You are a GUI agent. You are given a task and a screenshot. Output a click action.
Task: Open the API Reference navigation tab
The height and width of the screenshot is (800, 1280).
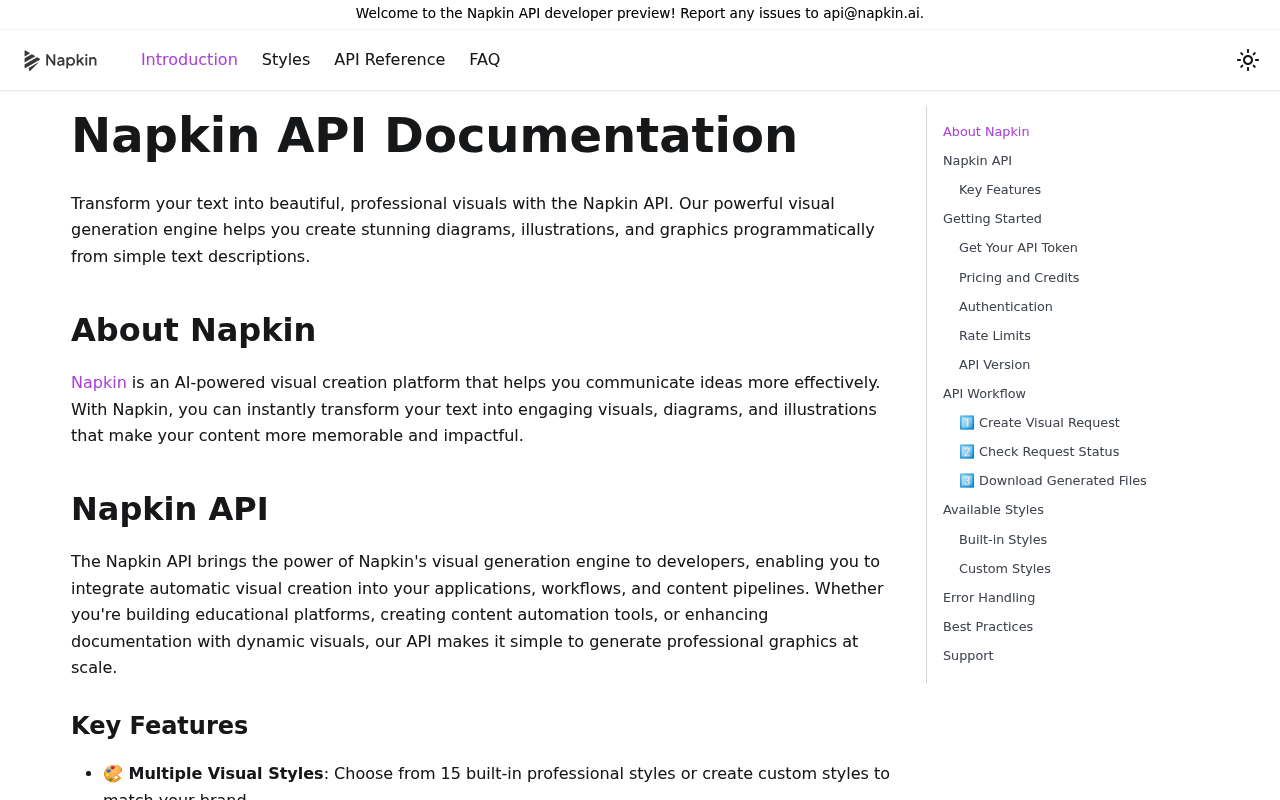click(x=390, y=60)
